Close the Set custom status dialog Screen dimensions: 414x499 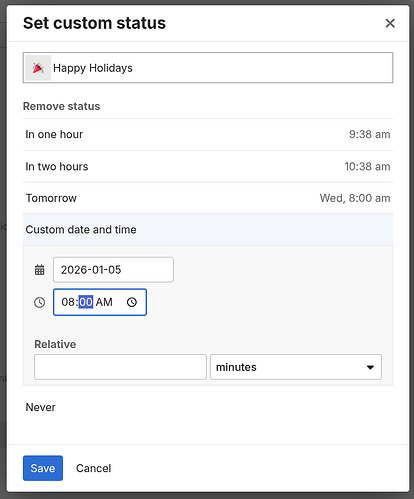point(390,23)
